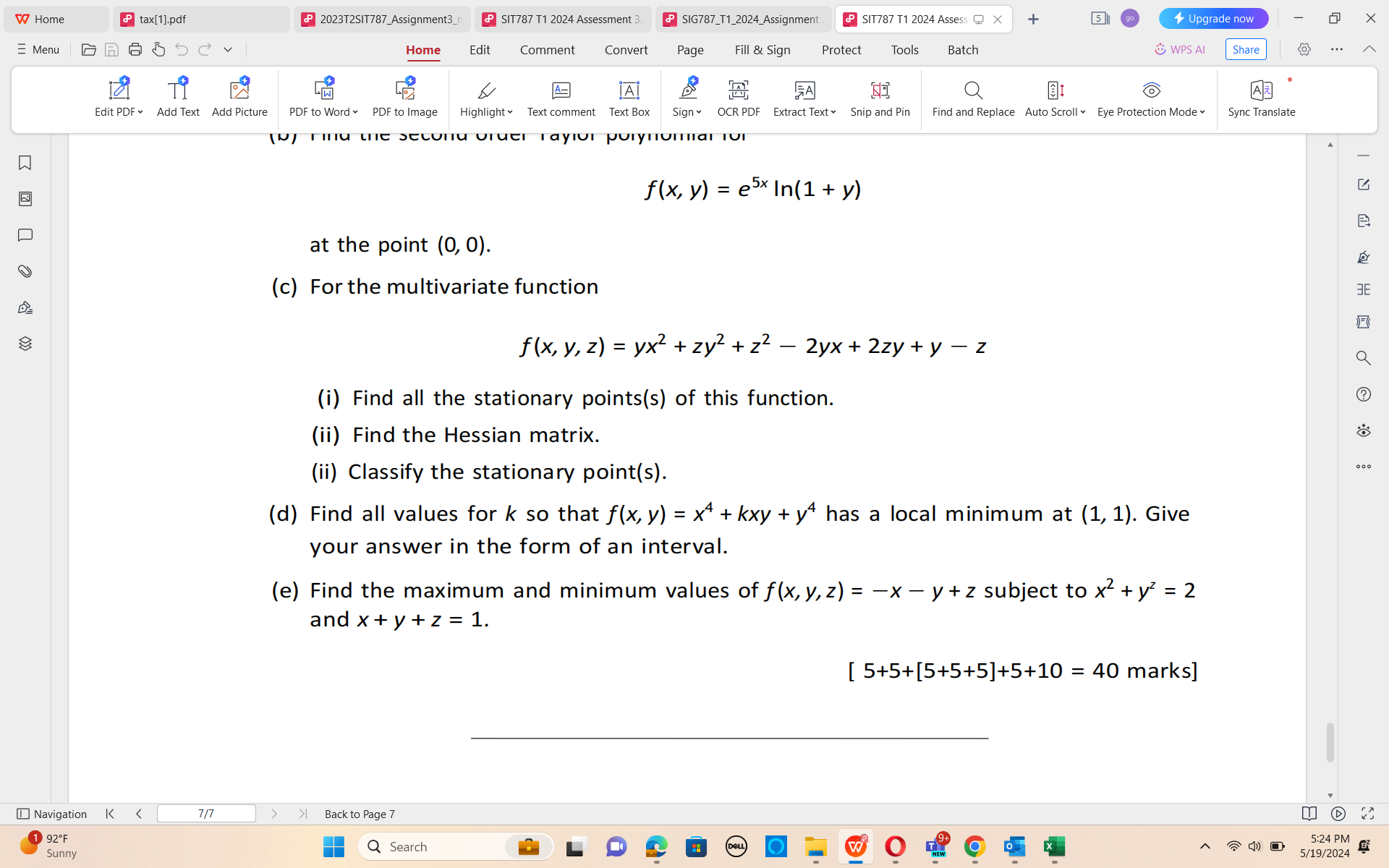Enable Auto Scroll

pyautogui.click(x=1053, y=99)
